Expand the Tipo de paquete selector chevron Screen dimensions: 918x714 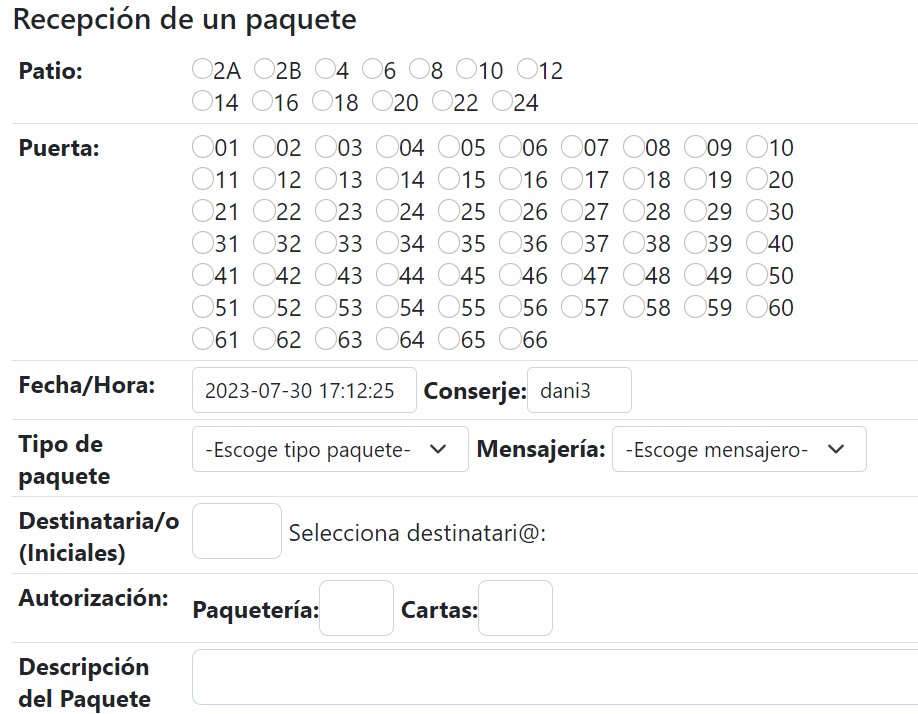coord(437,449)
